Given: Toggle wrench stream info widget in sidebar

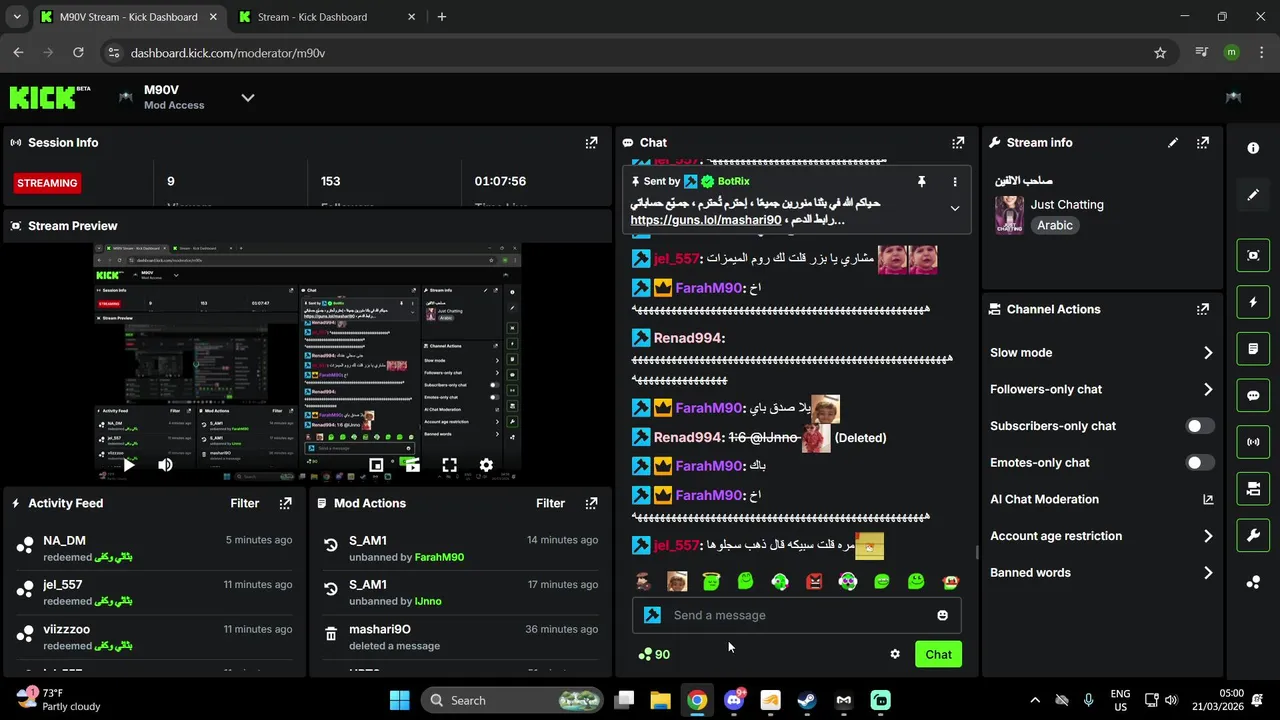Looking at the screenshot, I should pos(1253,535).
